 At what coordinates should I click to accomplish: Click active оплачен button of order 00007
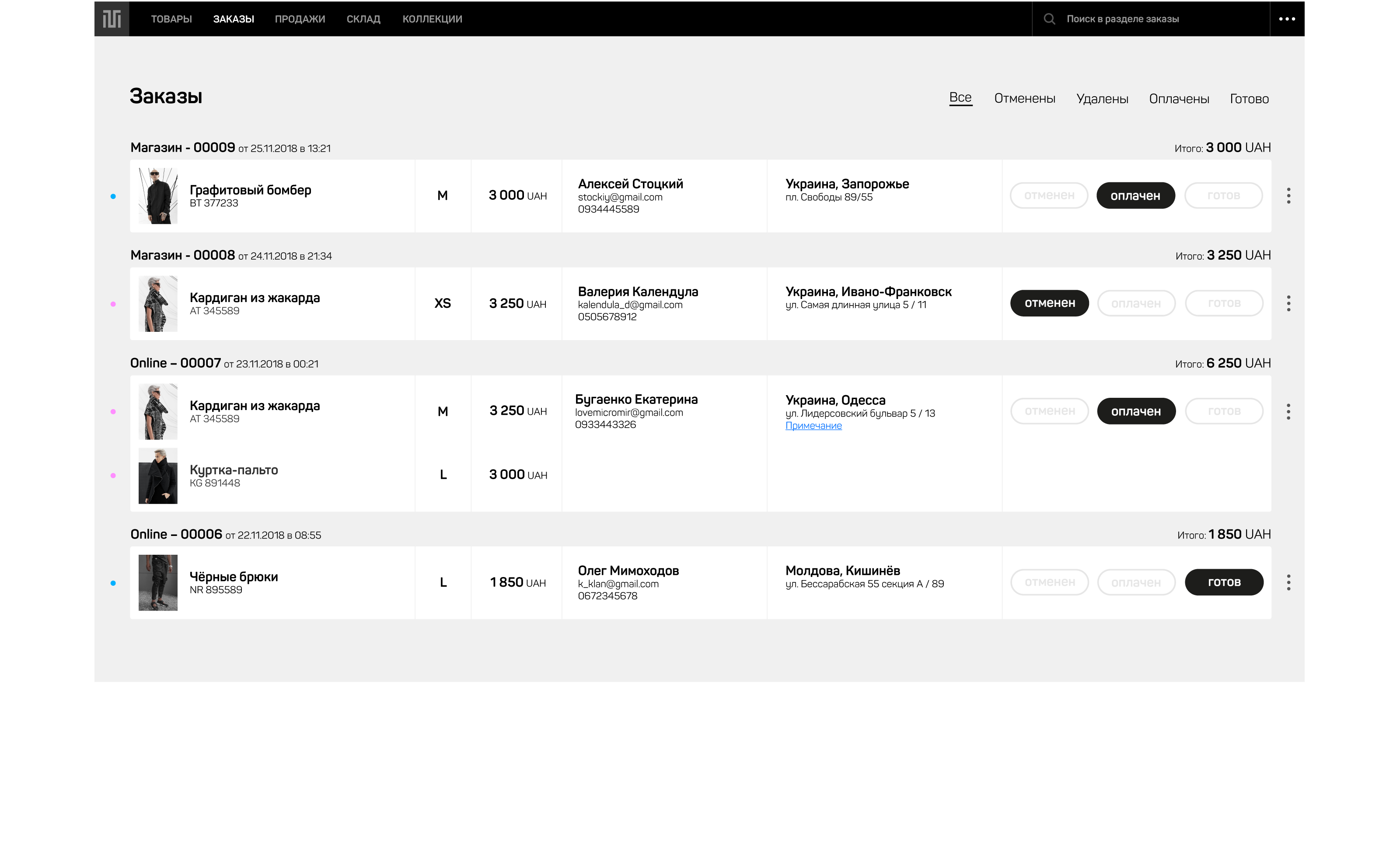tap(1136, 411)
